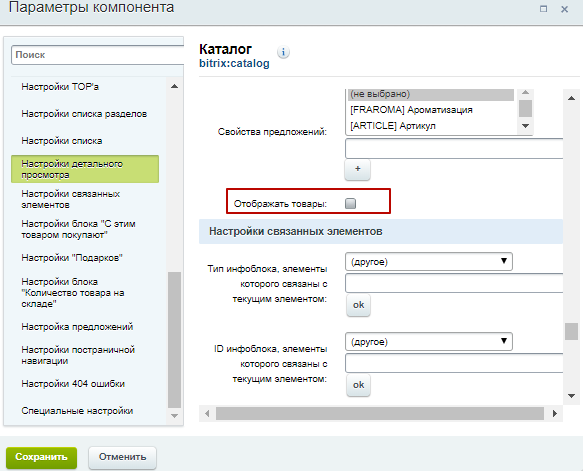Select [ARTICLE] Артикул in the properties list
Screen dimensions: 583x471
393,126
